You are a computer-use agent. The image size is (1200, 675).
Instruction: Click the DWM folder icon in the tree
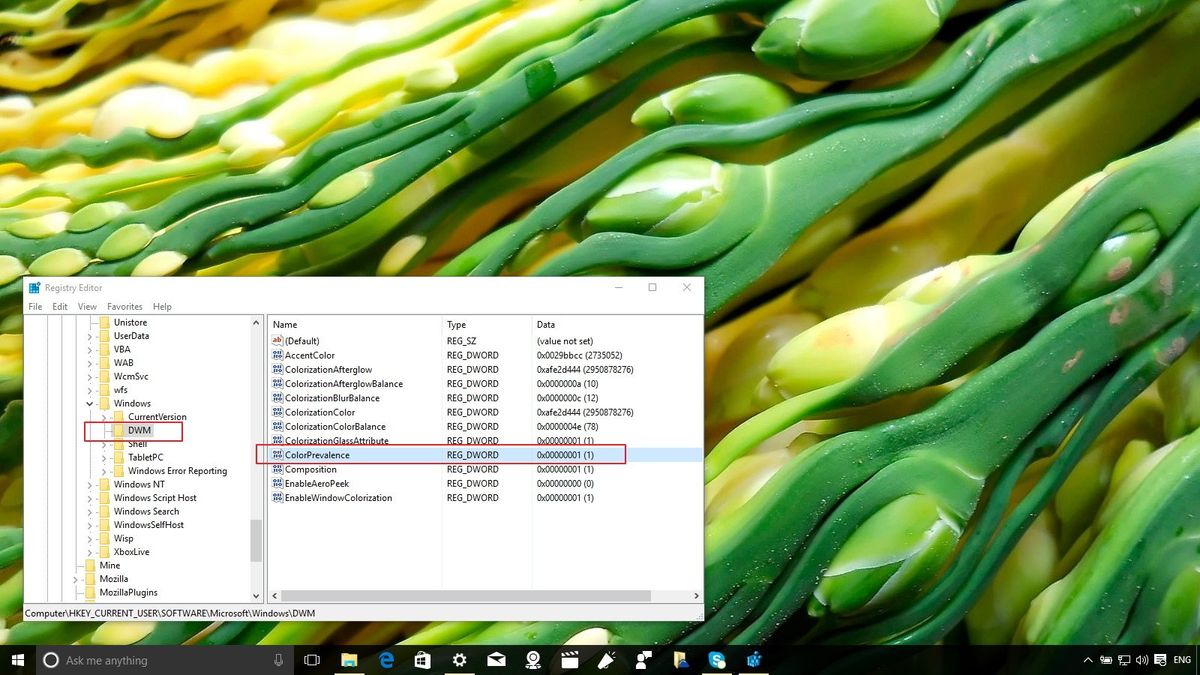click(120, 431)
